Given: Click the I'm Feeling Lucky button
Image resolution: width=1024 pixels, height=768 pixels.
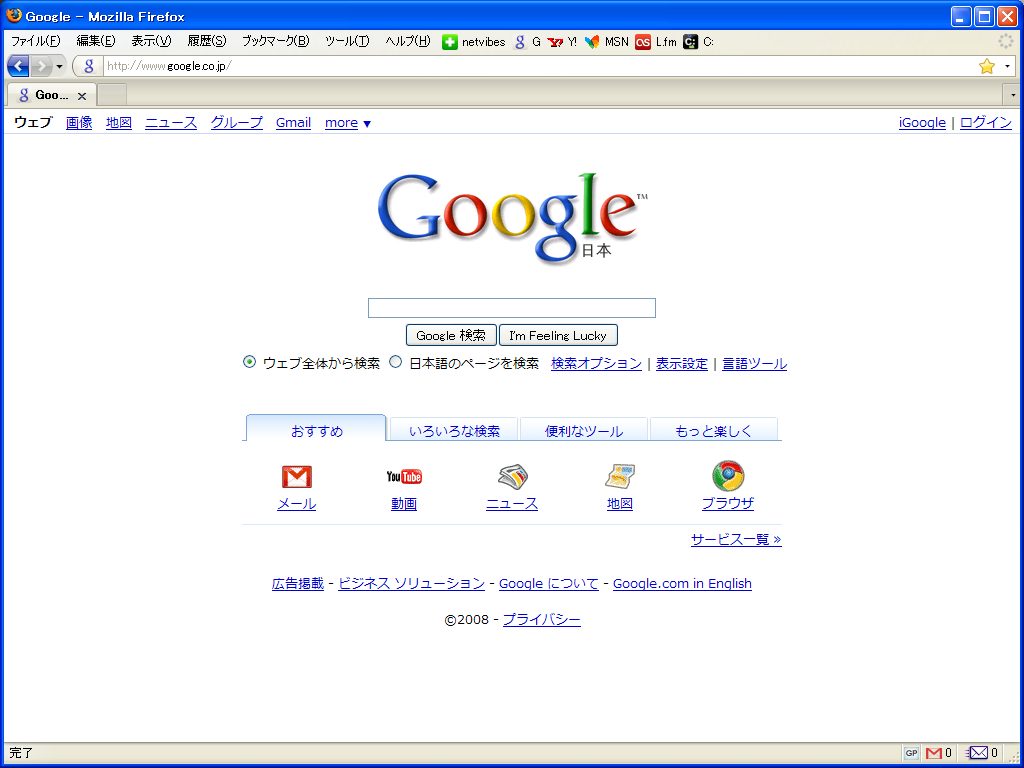Looking at the screenshot, I should [x=558, y=336].
